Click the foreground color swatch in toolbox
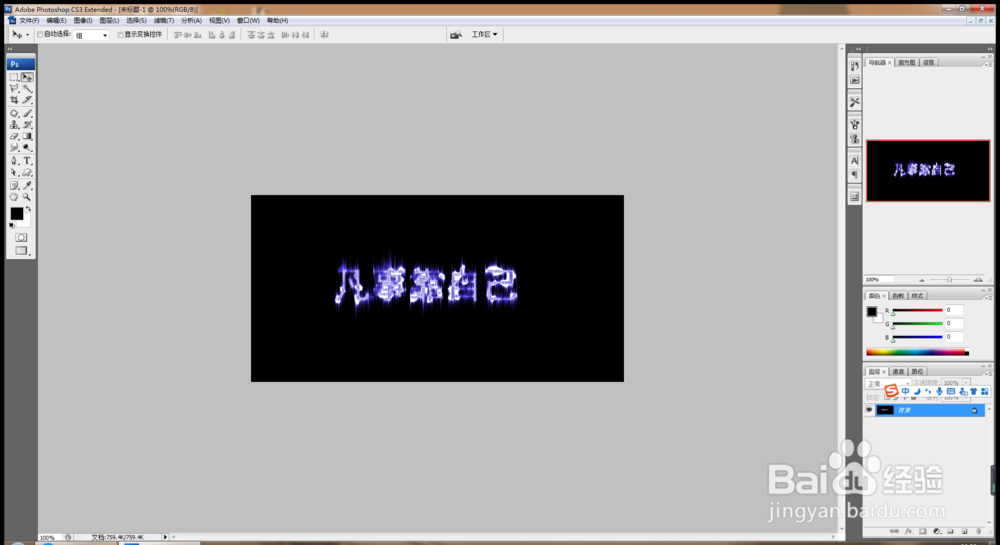1000x545 pixels. [x=17, y=214]
